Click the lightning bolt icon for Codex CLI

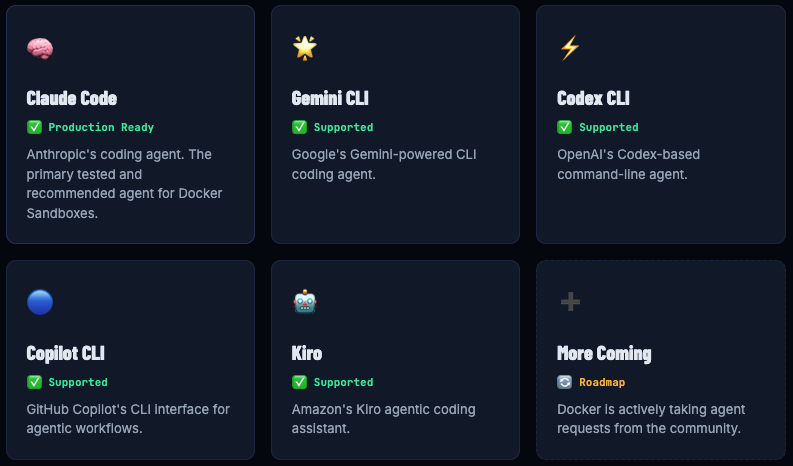(x=570, y=47)
